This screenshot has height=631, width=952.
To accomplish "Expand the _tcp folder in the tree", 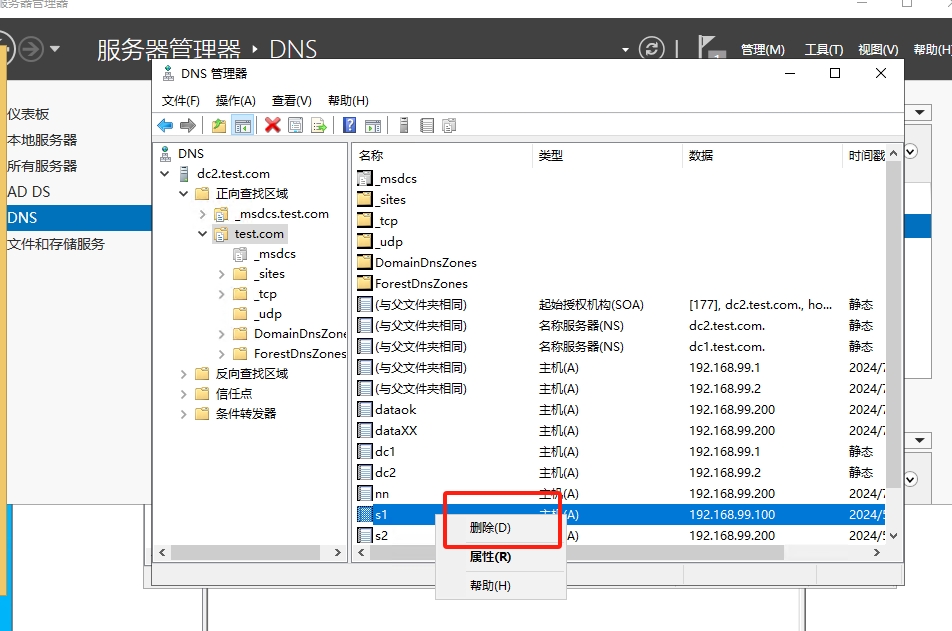I will click(x=222, y=294).
